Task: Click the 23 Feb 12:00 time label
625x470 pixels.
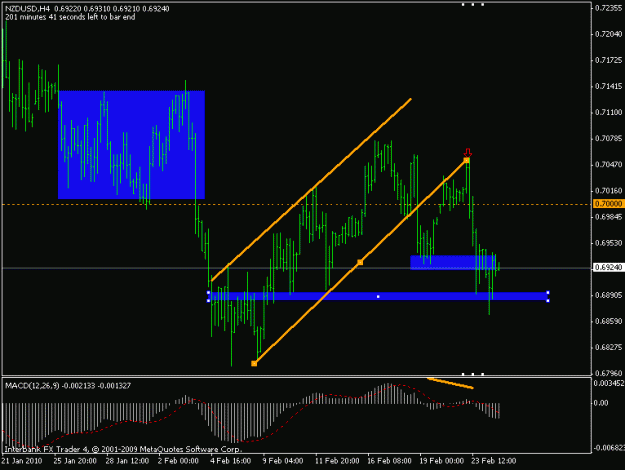Action: tap(494, 461)
